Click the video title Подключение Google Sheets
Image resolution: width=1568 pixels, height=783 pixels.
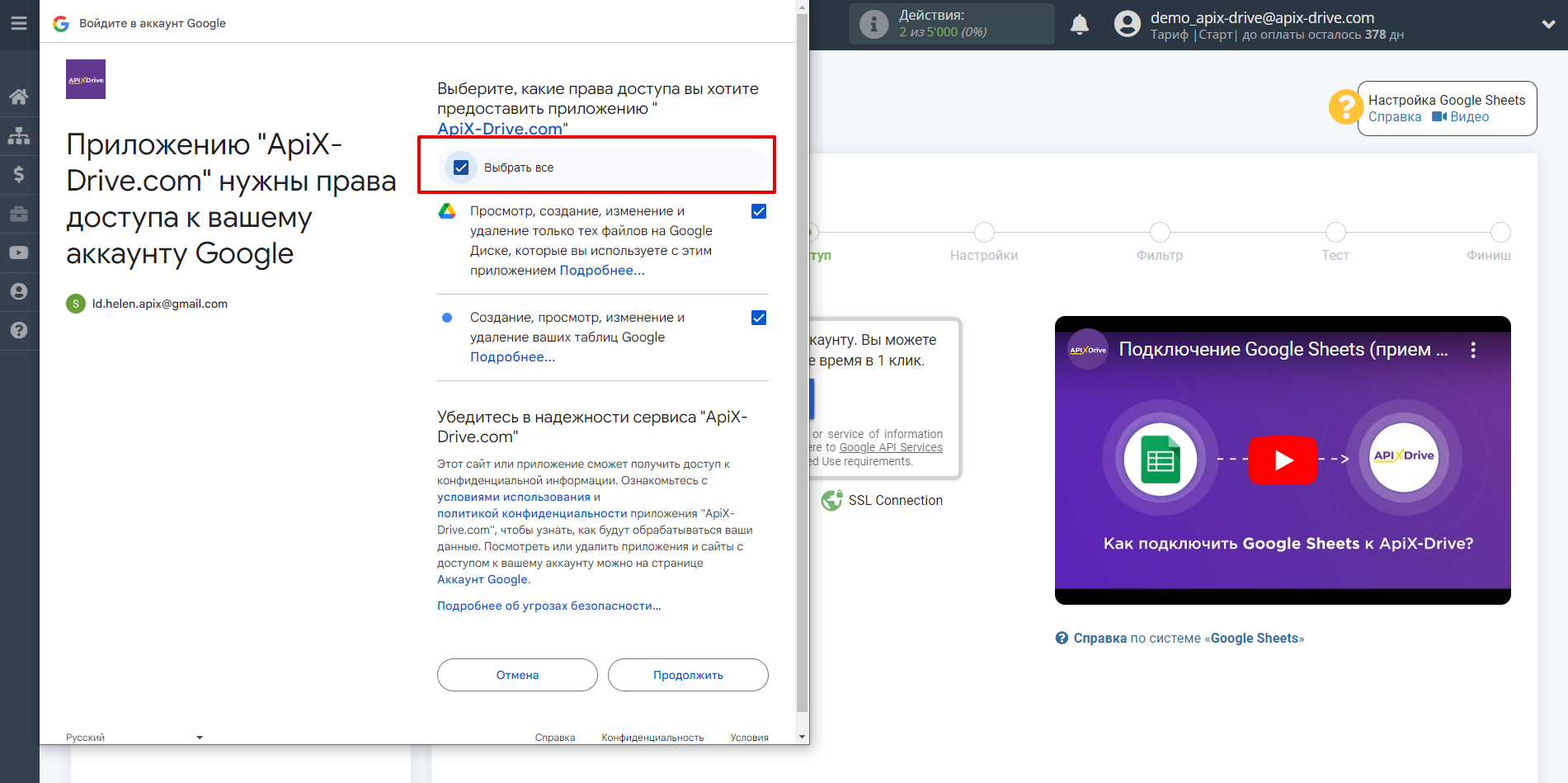[x=1283, y=350]
